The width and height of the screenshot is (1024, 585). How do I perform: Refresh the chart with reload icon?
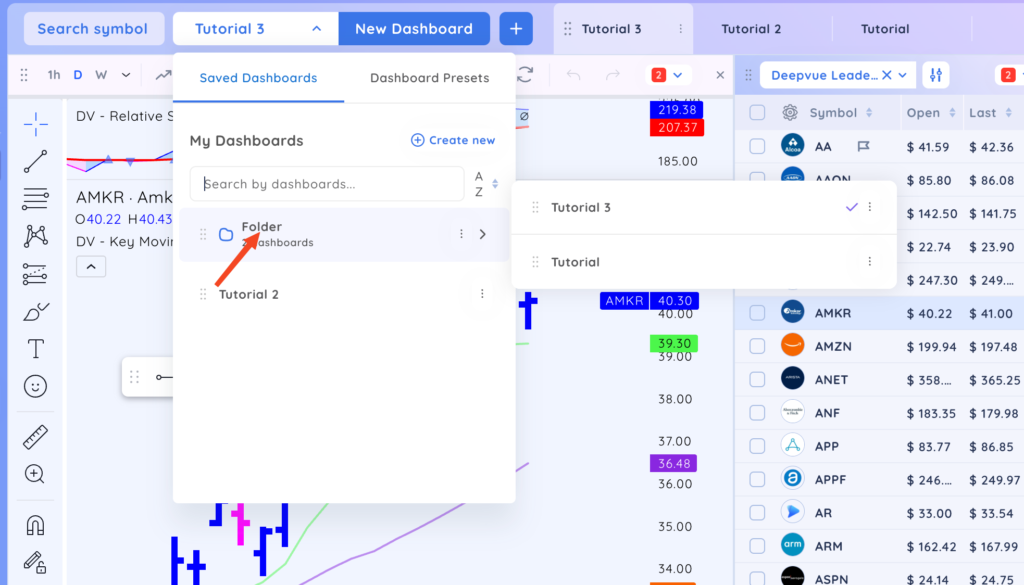point(525,74)
